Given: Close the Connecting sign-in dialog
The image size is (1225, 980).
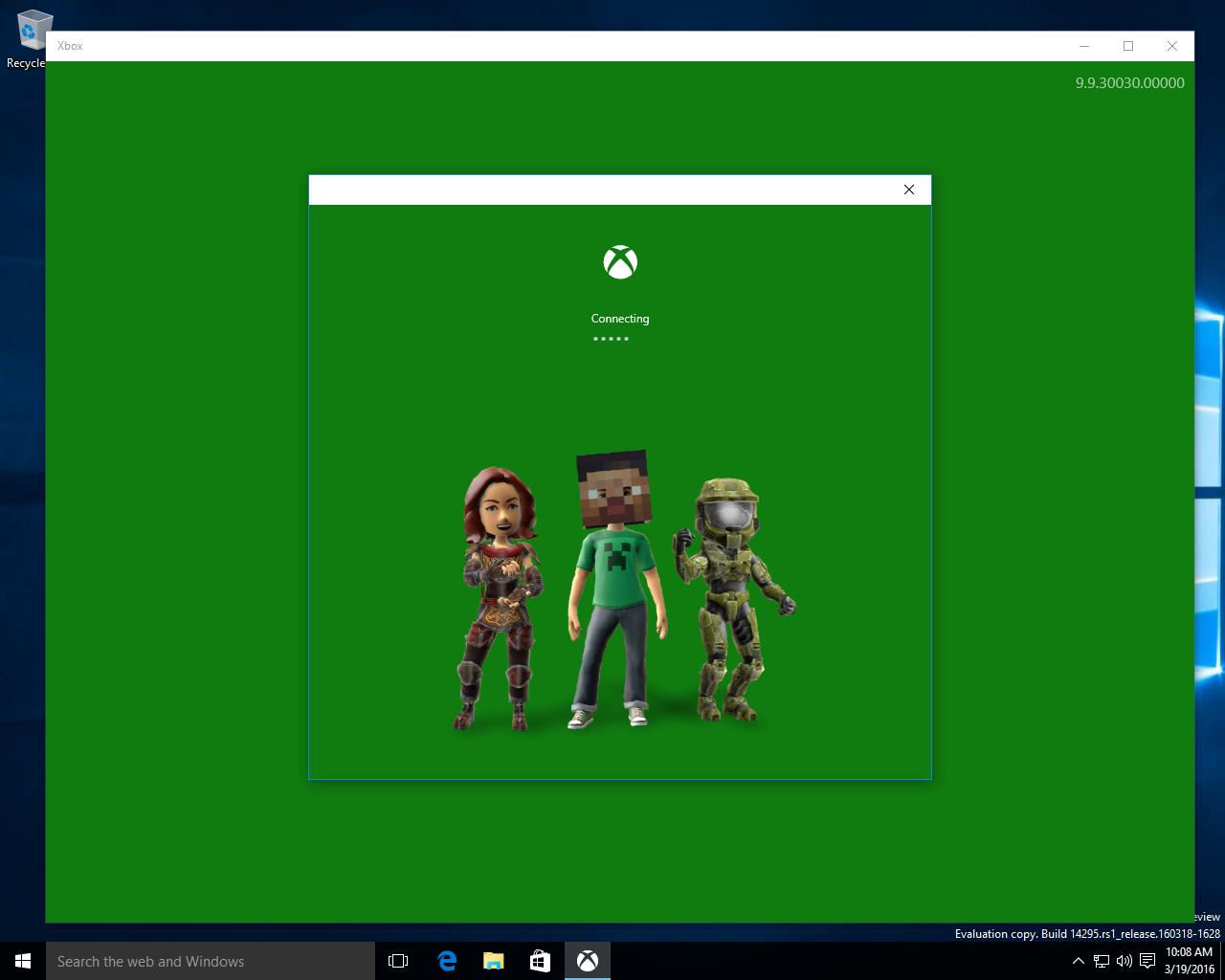Looking at the screenshot, I should [x=909, y=189].
